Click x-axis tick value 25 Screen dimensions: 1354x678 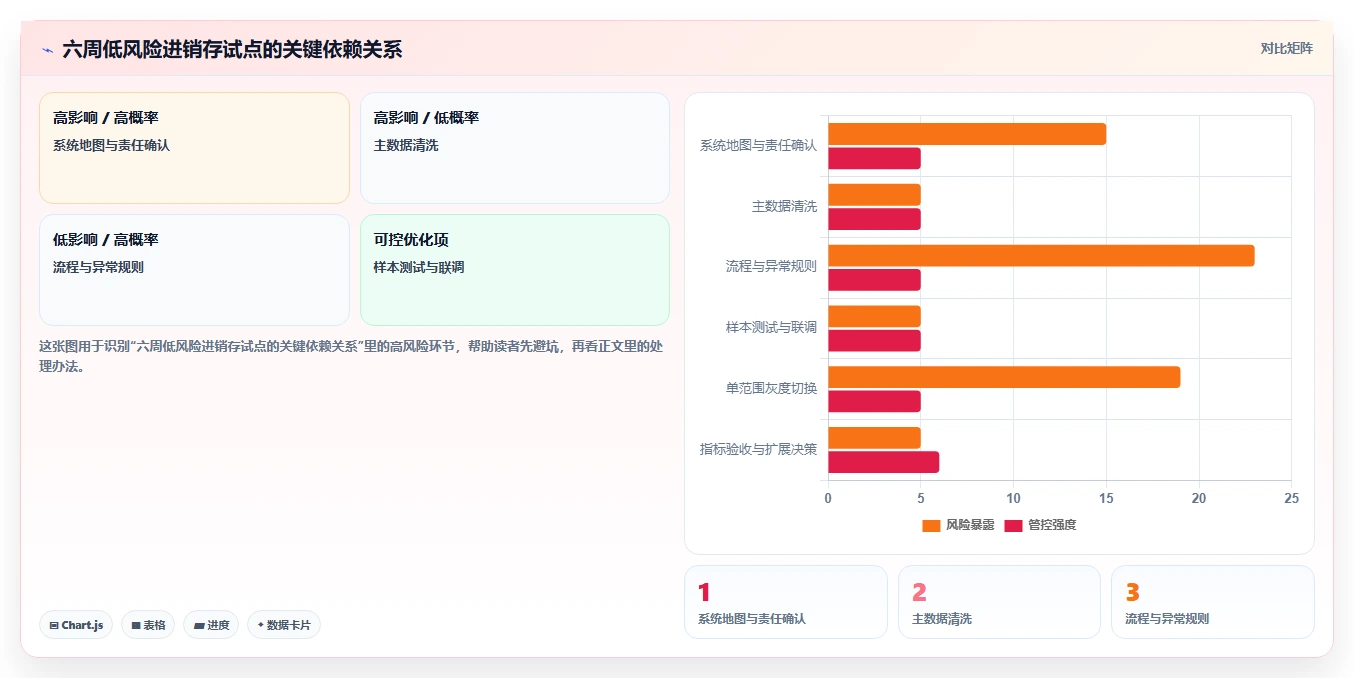(x=1291, y=498)
